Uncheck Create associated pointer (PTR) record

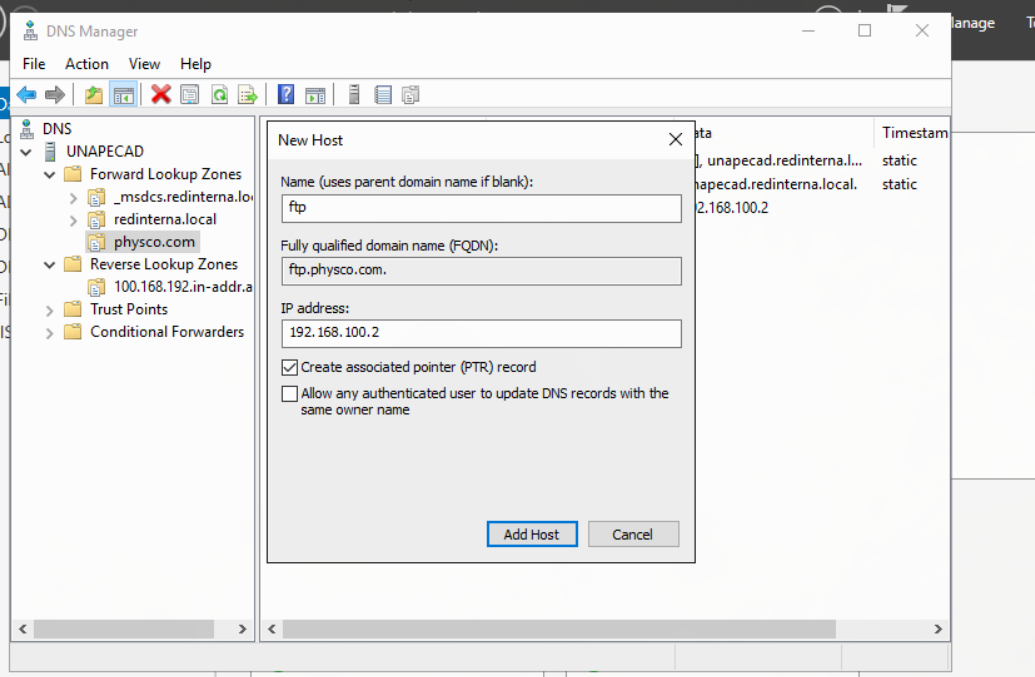tap(289, 367)
